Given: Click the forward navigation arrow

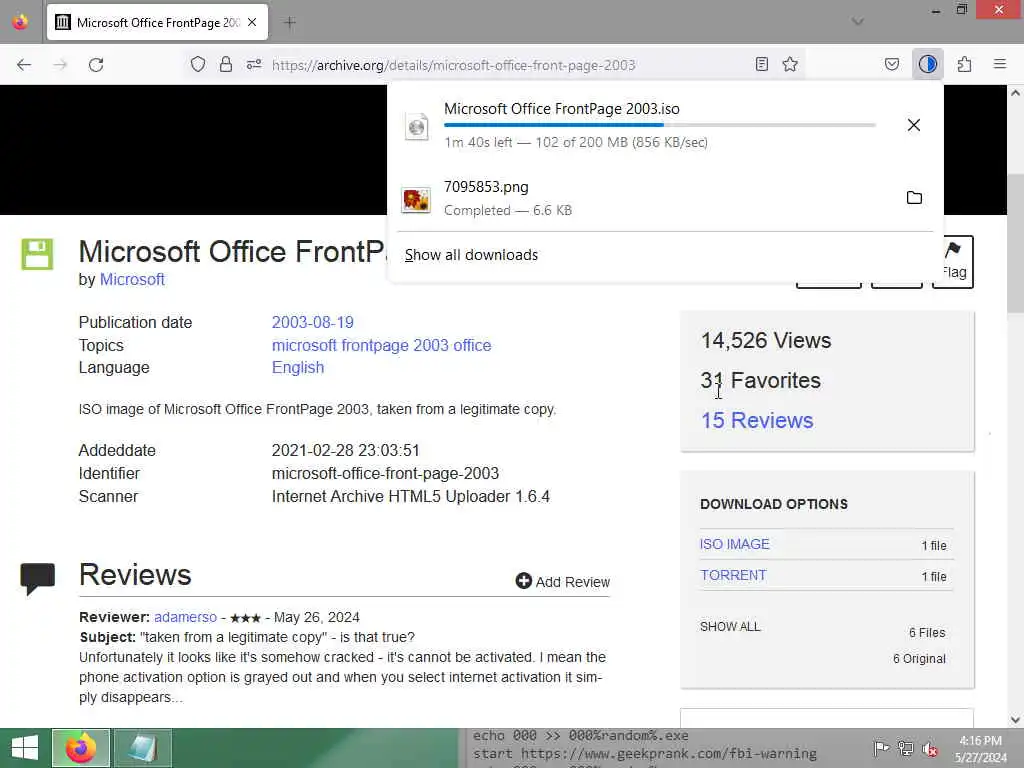Looking at the screenshot, I should (x=60, y=65).
